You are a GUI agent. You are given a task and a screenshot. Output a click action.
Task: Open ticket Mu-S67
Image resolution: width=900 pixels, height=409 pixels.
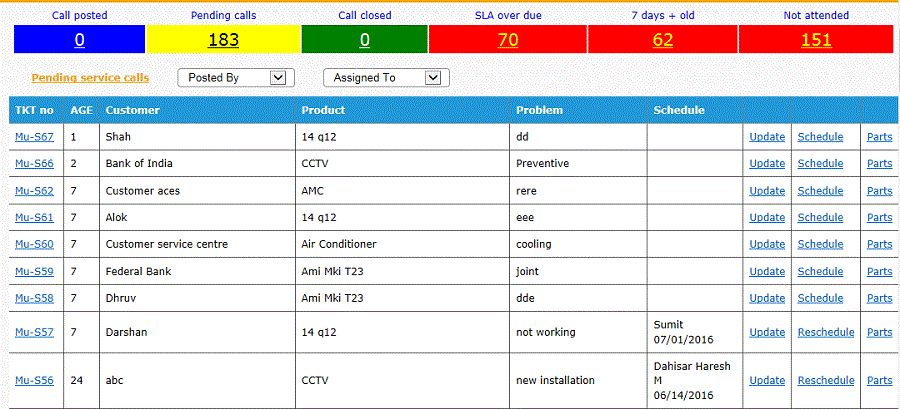click(x=34, y=137)
